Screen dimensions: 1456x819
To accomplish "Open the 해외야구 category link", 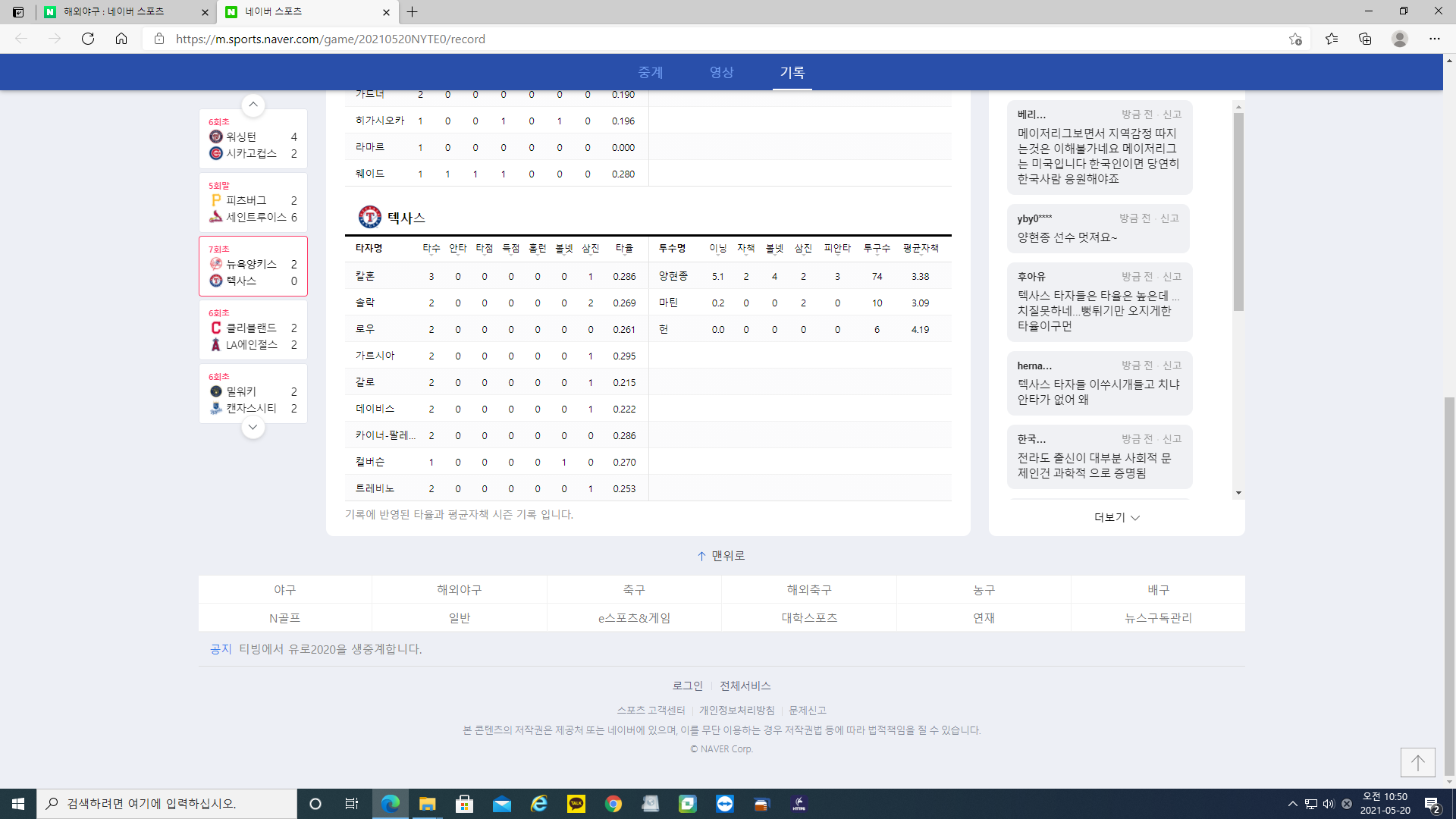I will click(460, 590).
